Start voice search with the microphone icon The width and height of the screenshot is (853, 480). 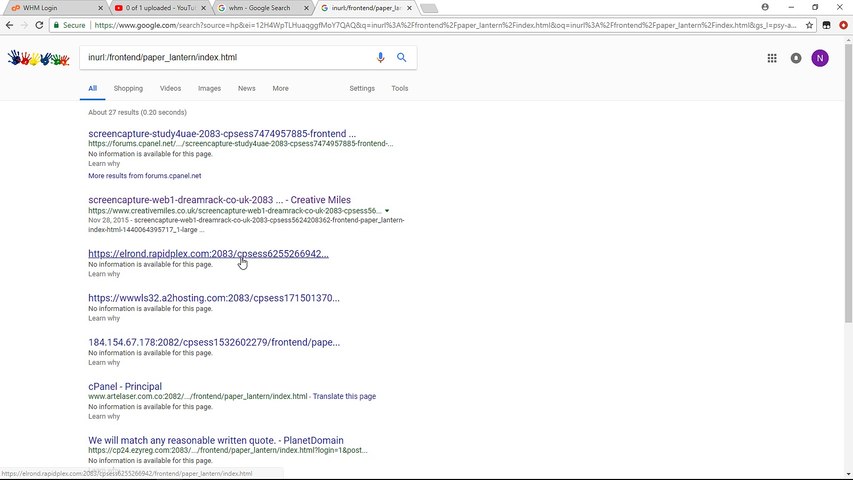[380, 57]
